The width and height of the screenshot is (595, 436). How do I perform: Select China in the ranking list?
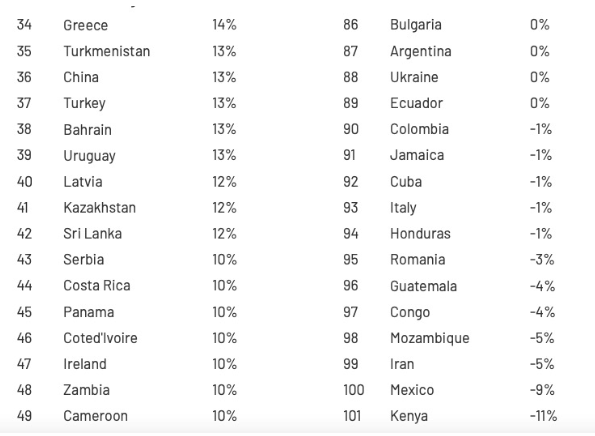[81, 77]
